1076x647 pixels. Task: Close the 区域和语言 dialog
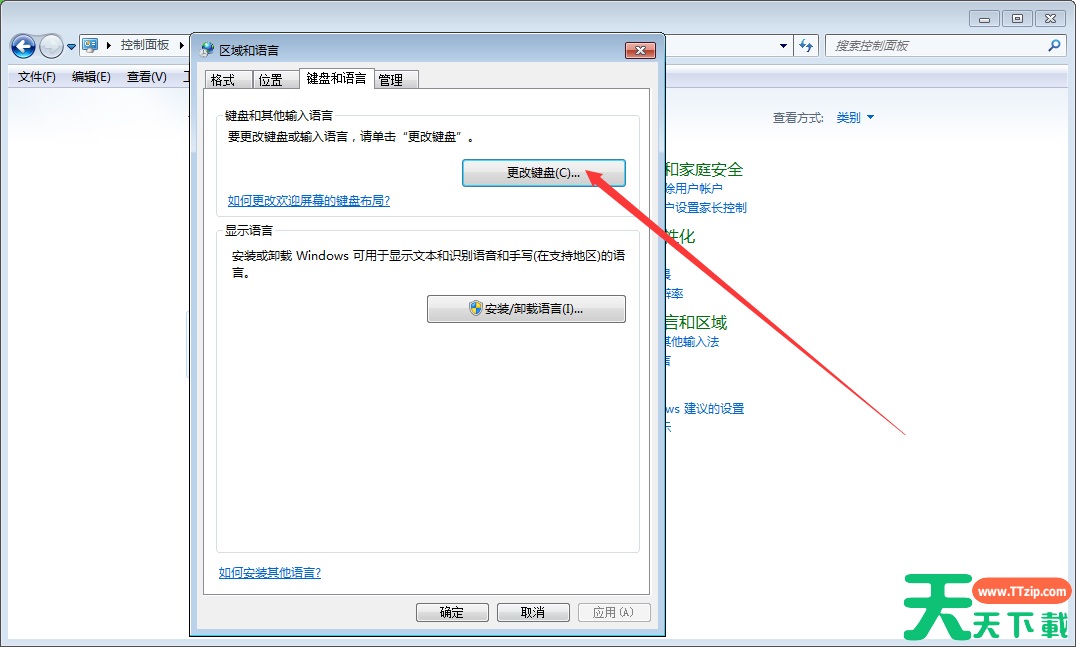(640, 50)
